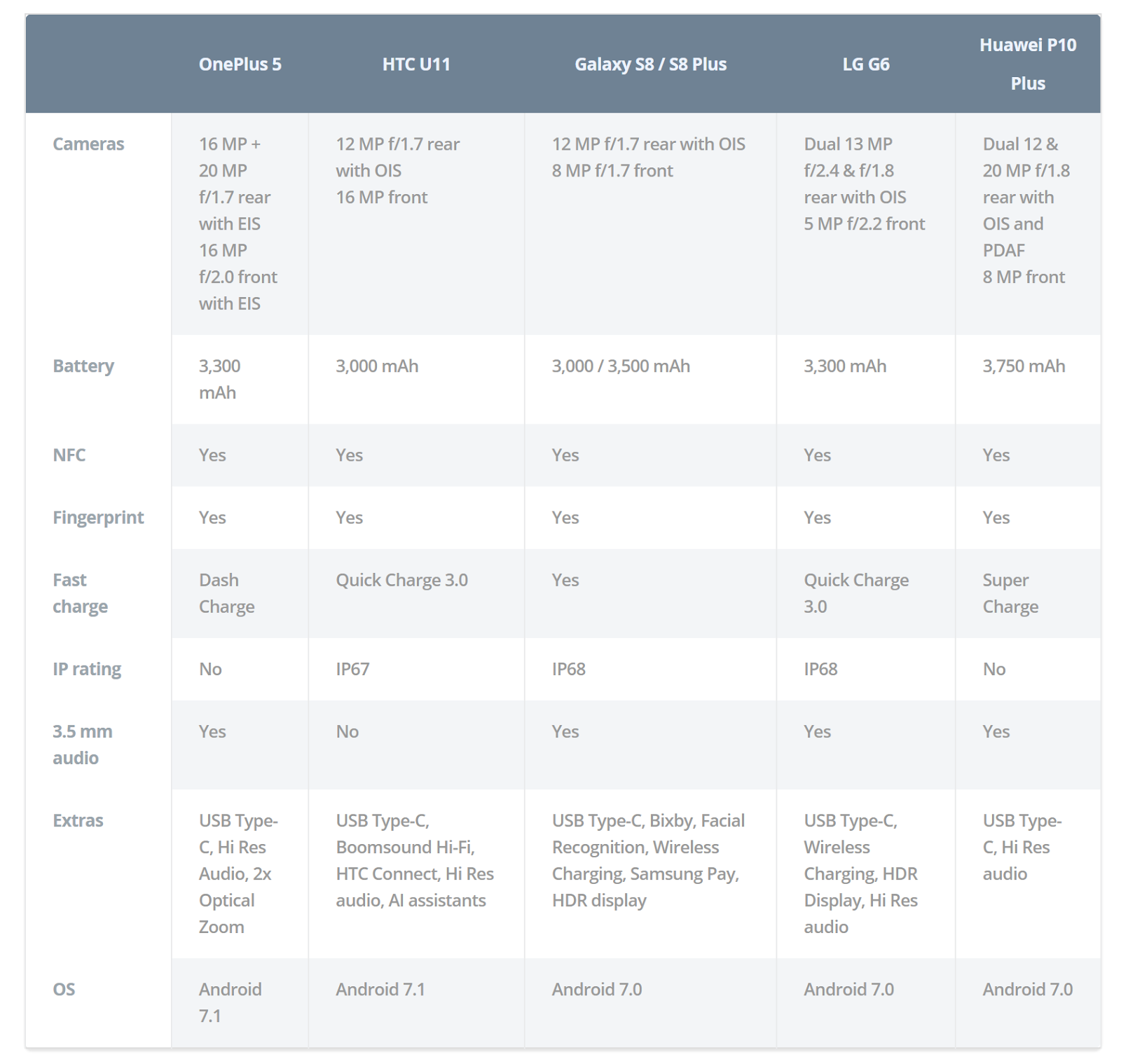Select the HTC U11 column header

(x=416, y=64)
